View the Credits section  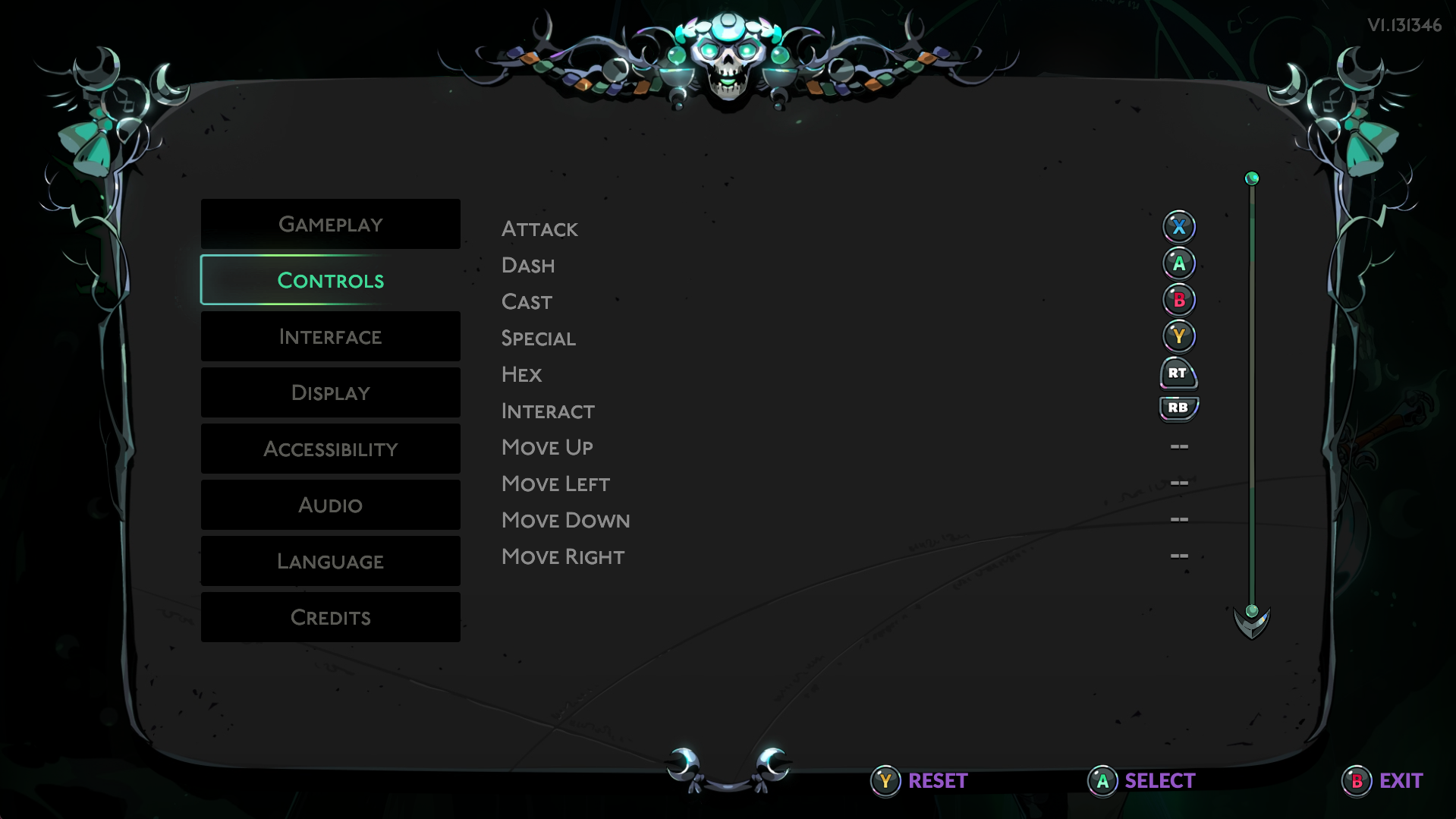coord(331,617)
